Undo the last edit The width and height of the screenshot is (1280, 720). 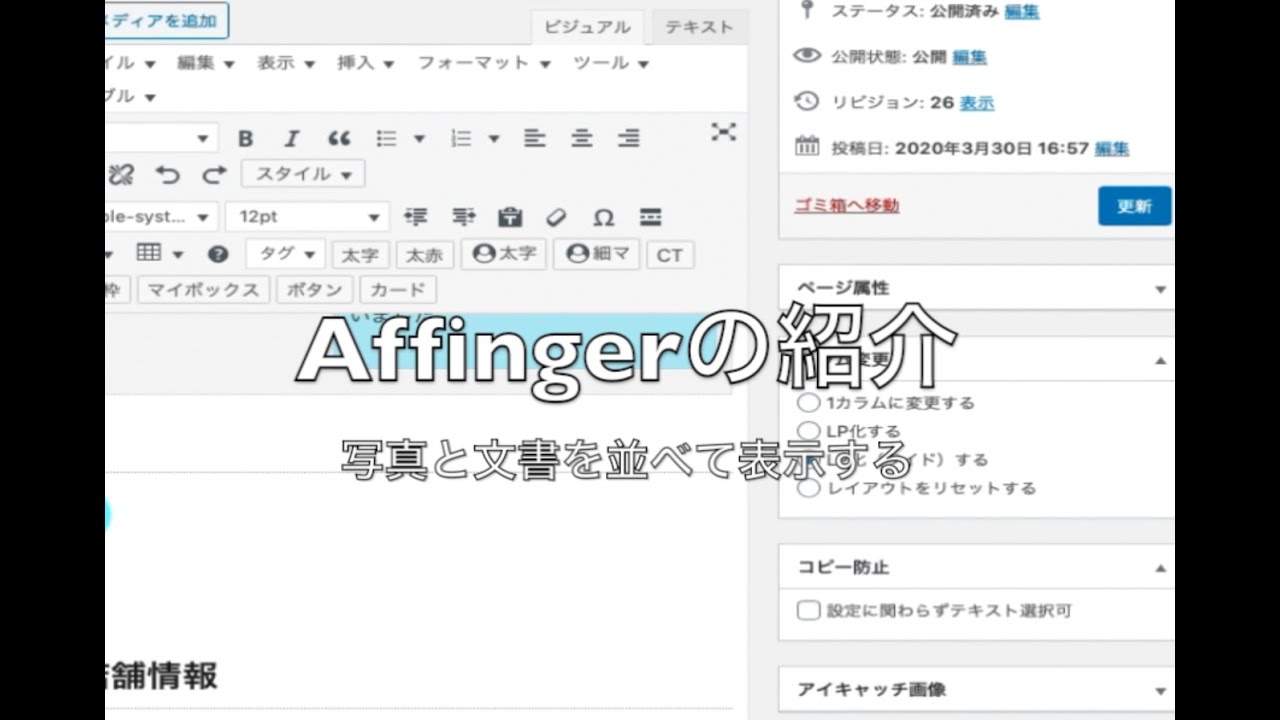coord(167,175)
